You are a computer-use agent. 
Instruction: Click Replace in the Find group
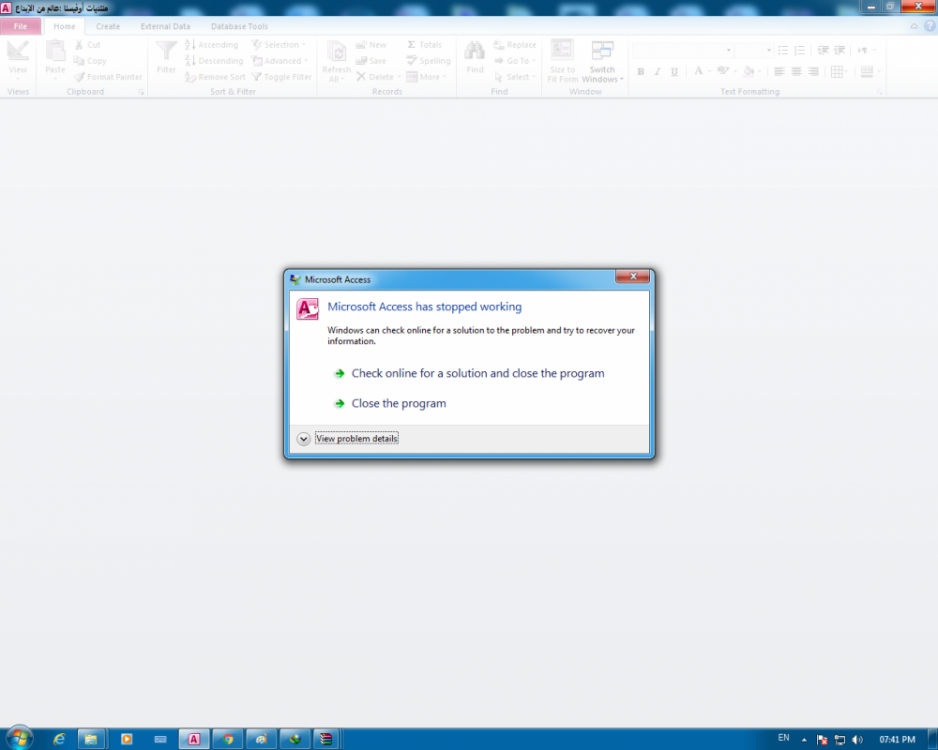click(514, 45)
